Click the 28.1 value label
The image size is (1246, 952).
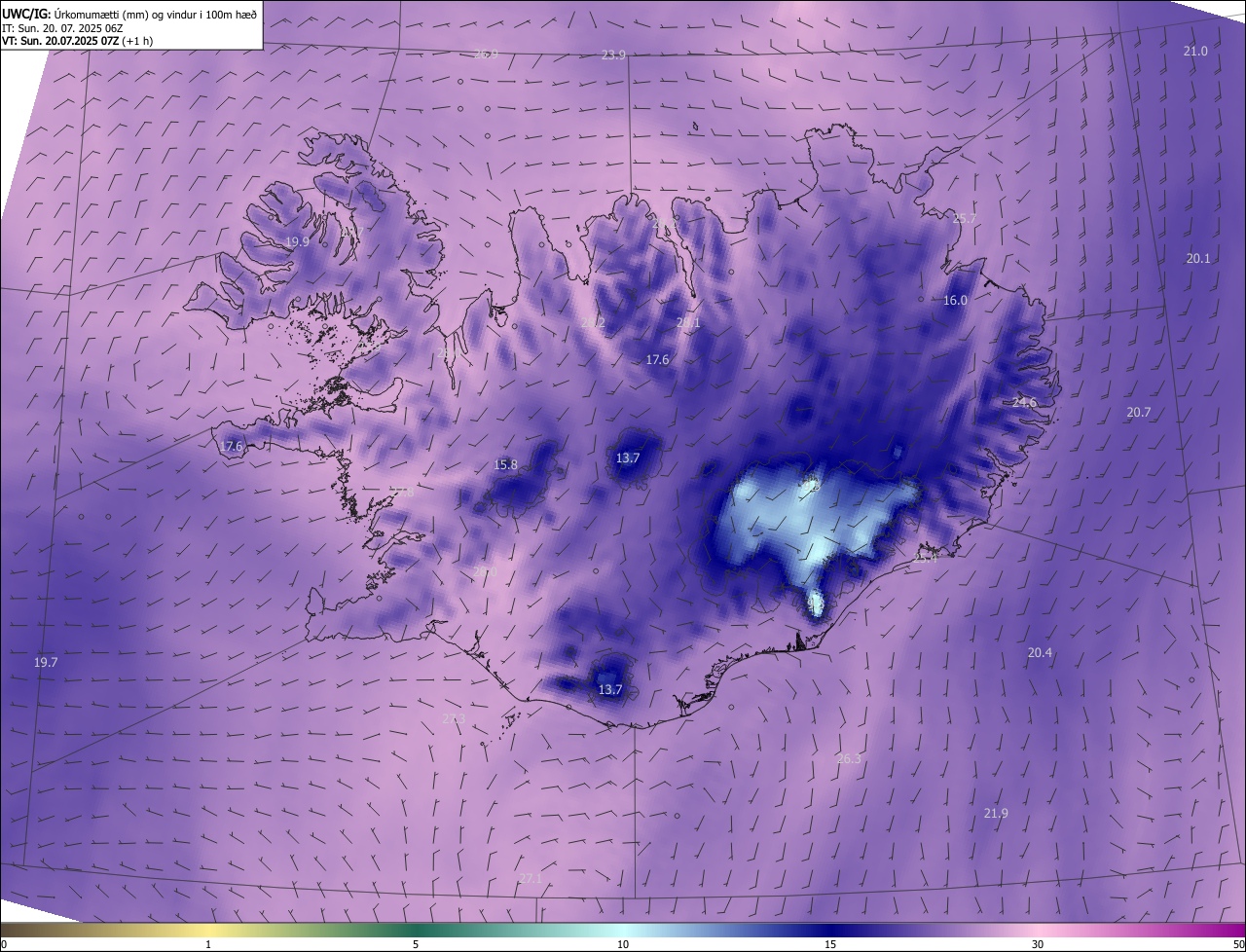pos(688,322)
